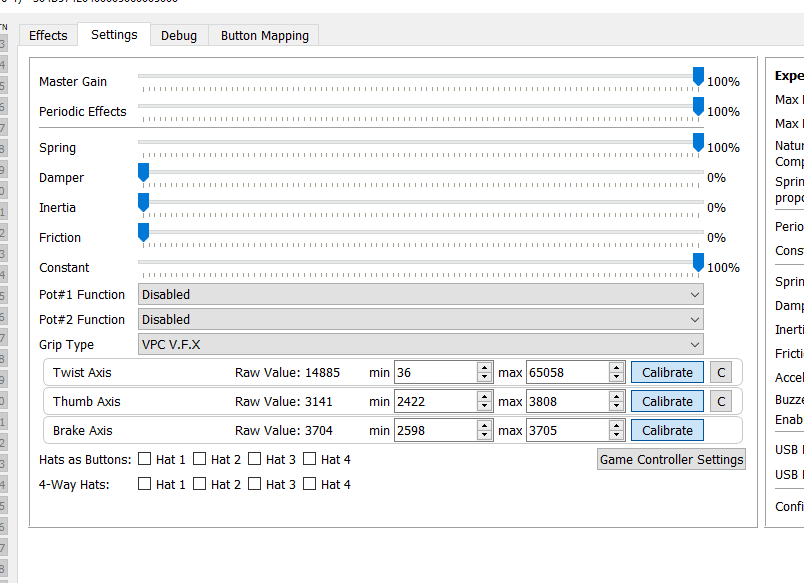Calibrate the Thumb Axis
Screen dimensions: 804x583
[667, 401]
